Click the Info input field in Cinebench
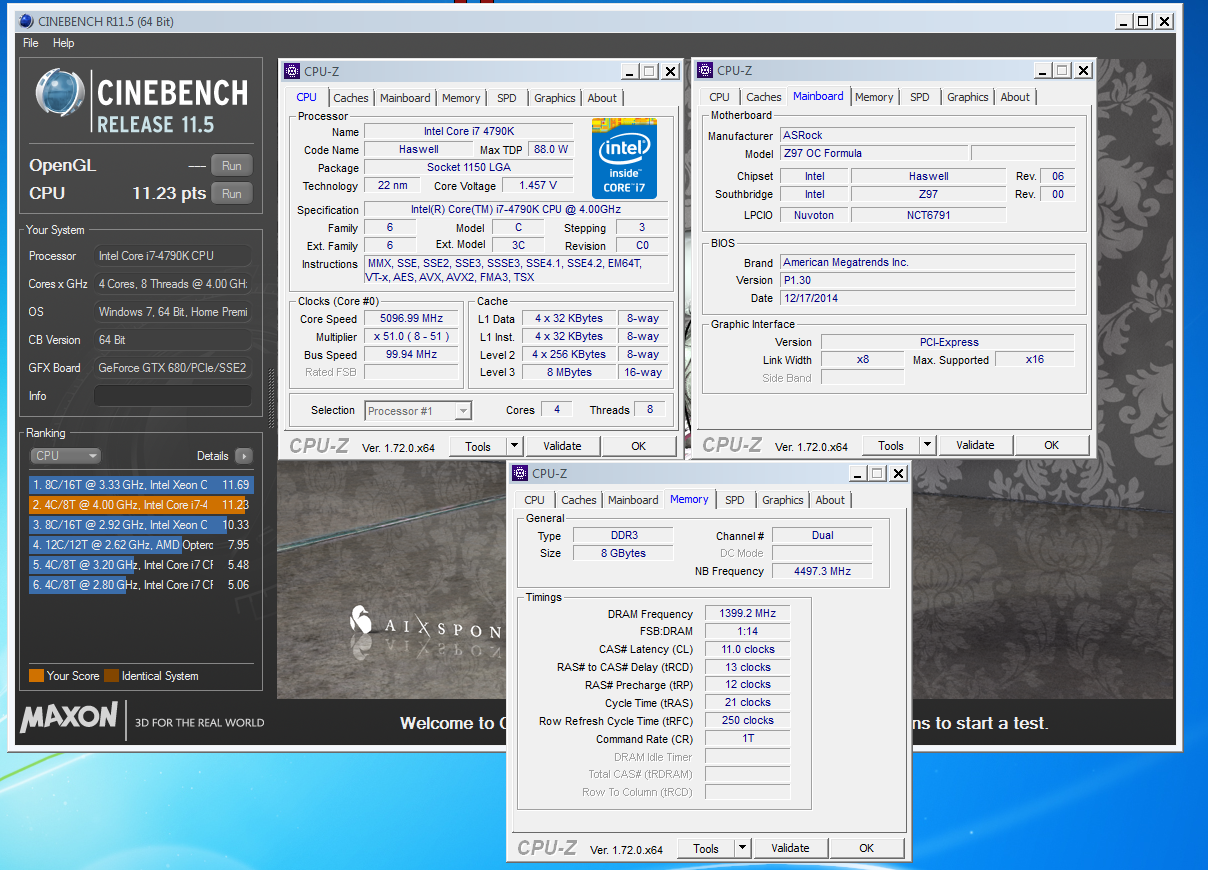Image resolution: width=1208 pixels, height=870 pixels. [173, 396]
